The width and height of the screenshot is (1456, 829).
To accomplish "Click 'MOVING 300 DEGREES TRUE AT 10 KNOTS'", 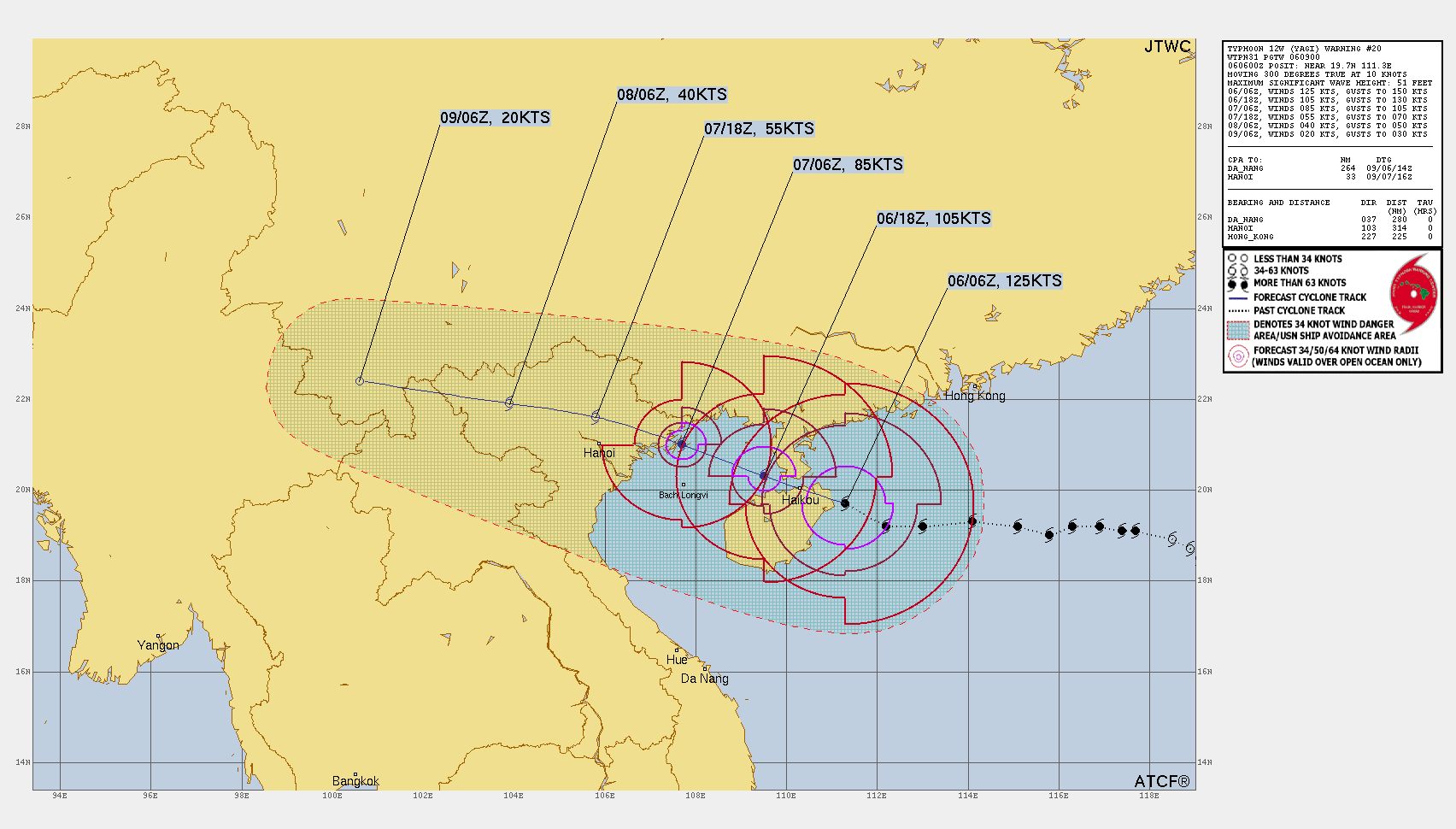I will [1317, 74].
